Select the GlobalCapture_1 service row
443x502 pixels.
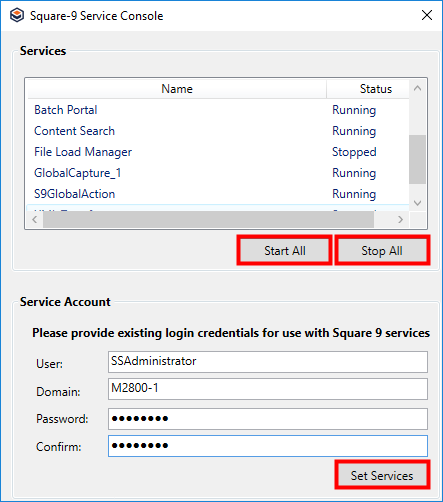coord(218,173)
